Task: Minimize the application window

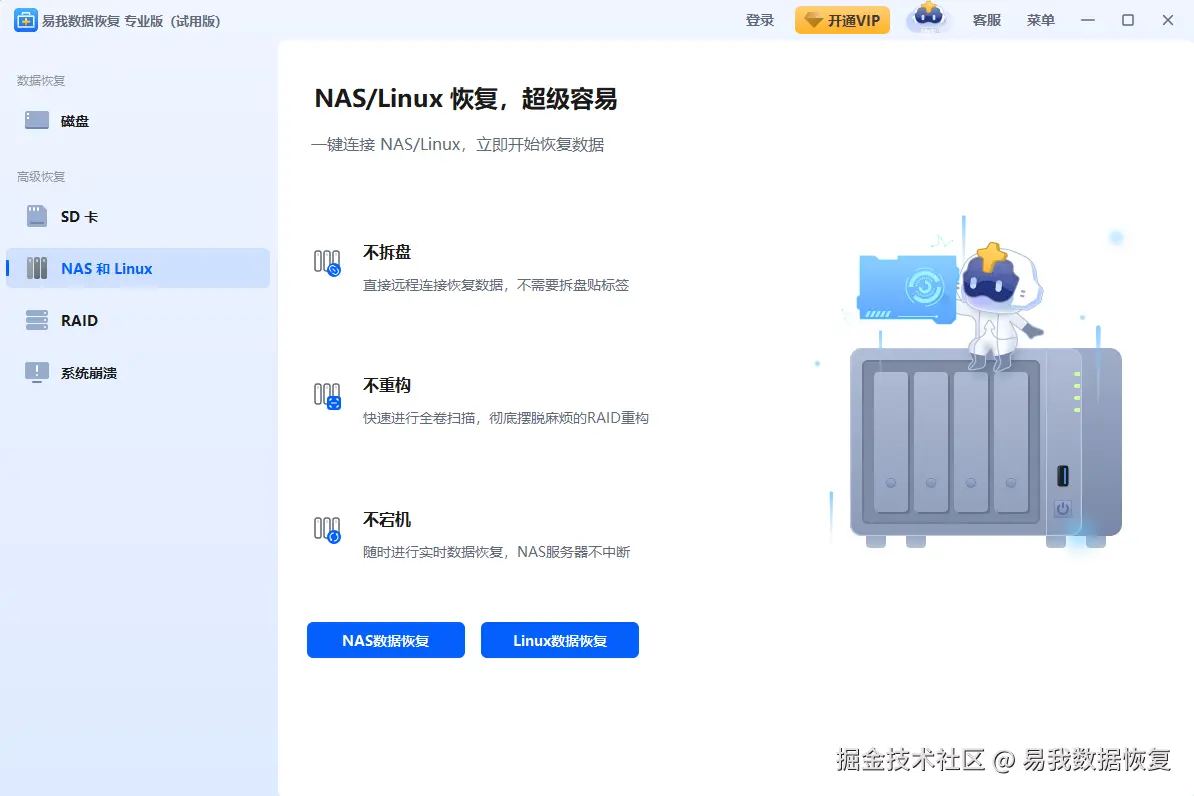Action: click(x=1087, y=21)
